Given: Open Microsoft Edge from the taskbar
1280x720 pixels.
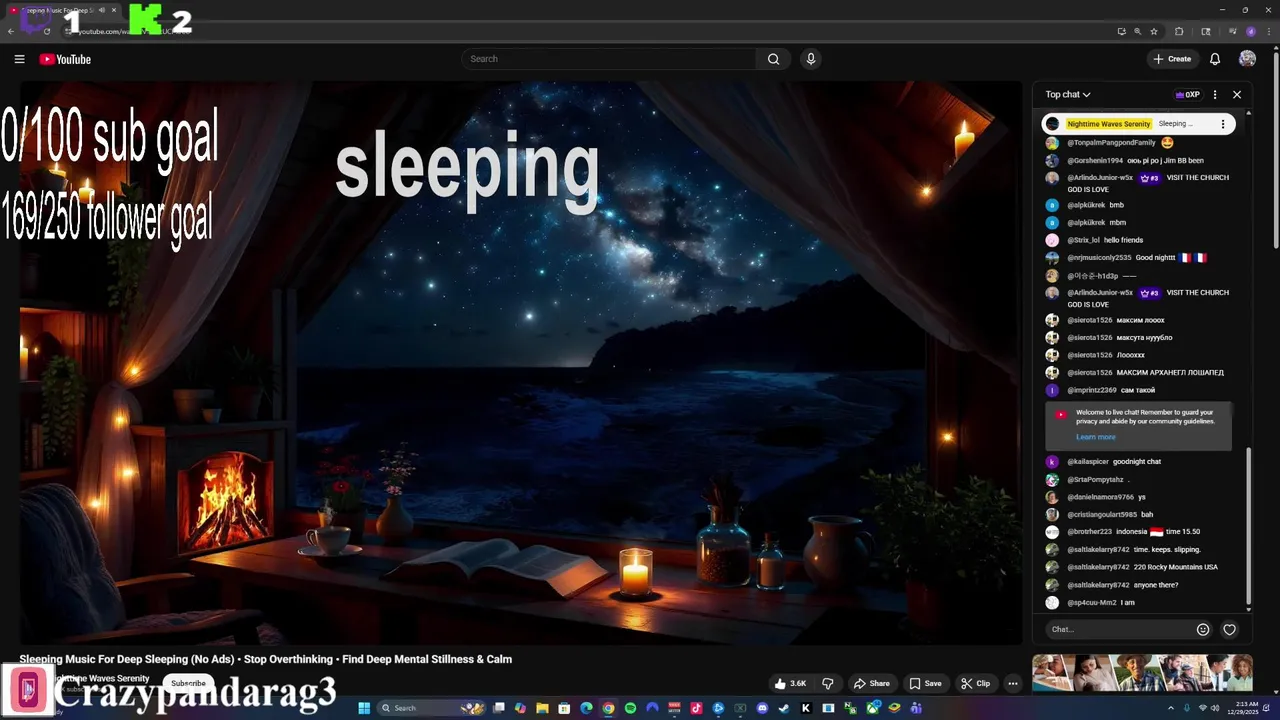Looking at the screenshot, I should click(586, 708).
